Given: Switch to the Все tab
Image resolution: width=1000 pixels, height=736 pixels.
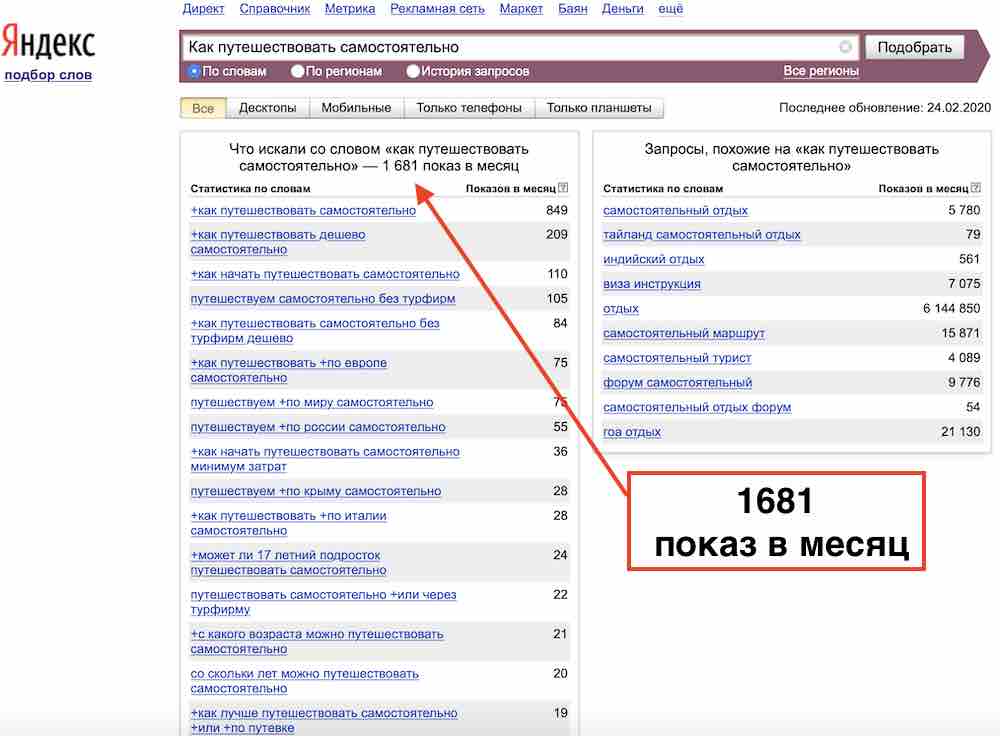Looking at the screenshot, I should point(203,108).
